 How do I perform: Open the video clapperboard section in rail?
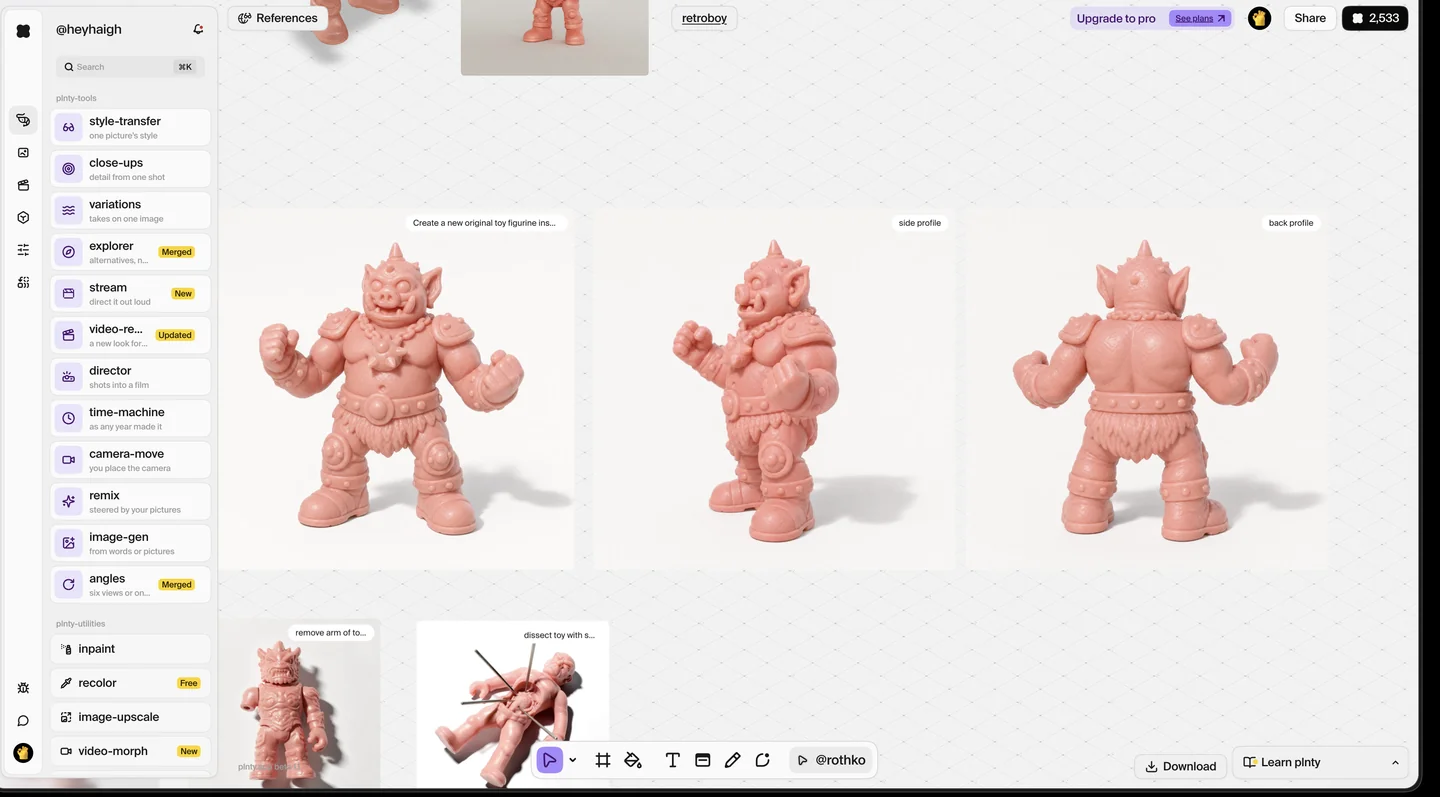(x=23, y=185)
